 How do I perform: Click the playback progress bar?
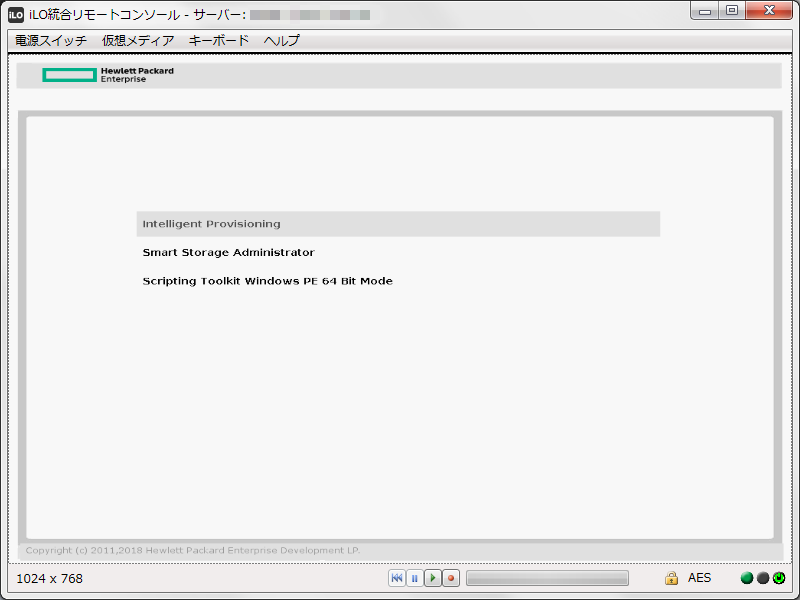(x=547, y=578)
